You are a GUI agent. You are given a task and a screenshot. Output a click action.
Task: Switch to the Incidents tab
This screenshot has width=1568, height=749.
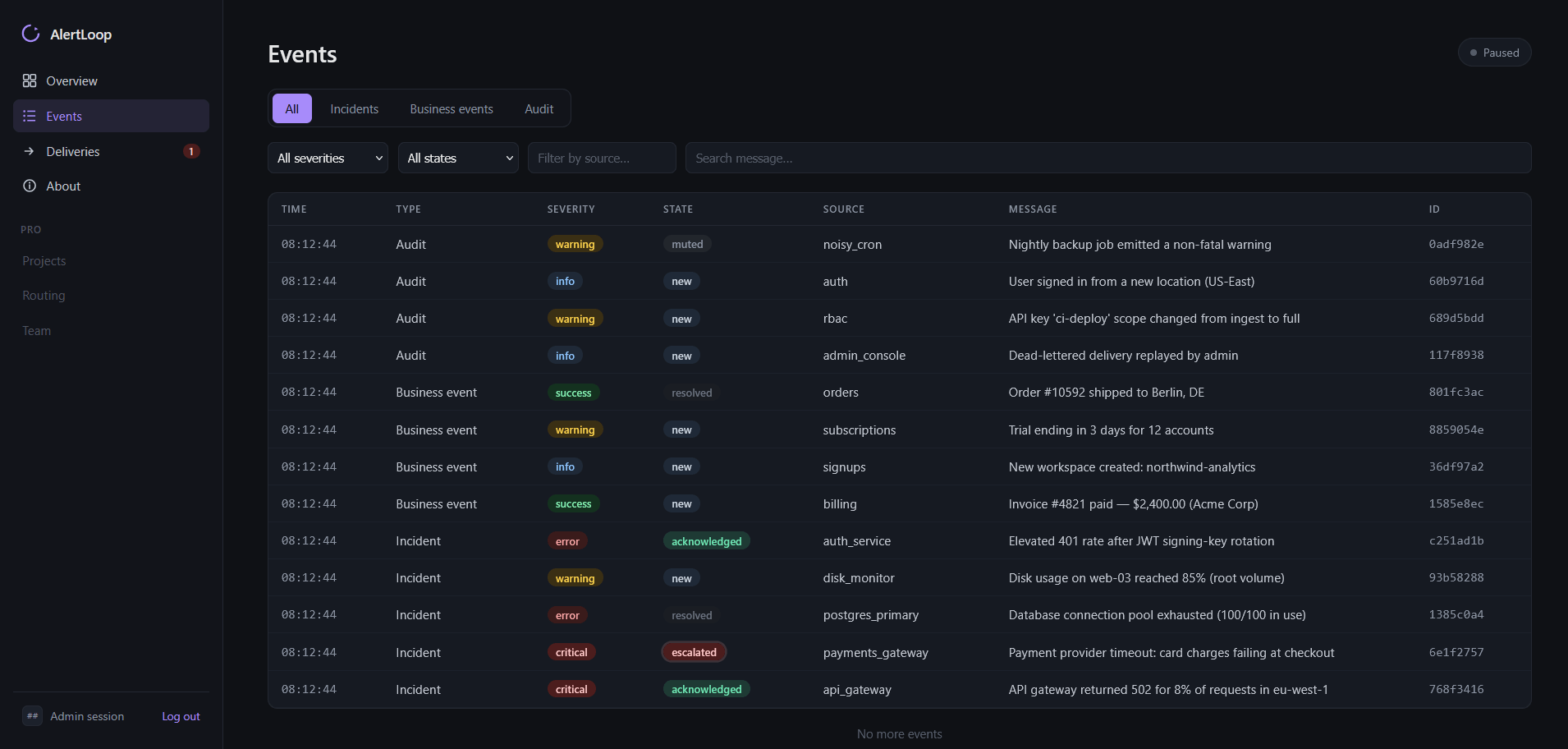click(x=355, y=108)
